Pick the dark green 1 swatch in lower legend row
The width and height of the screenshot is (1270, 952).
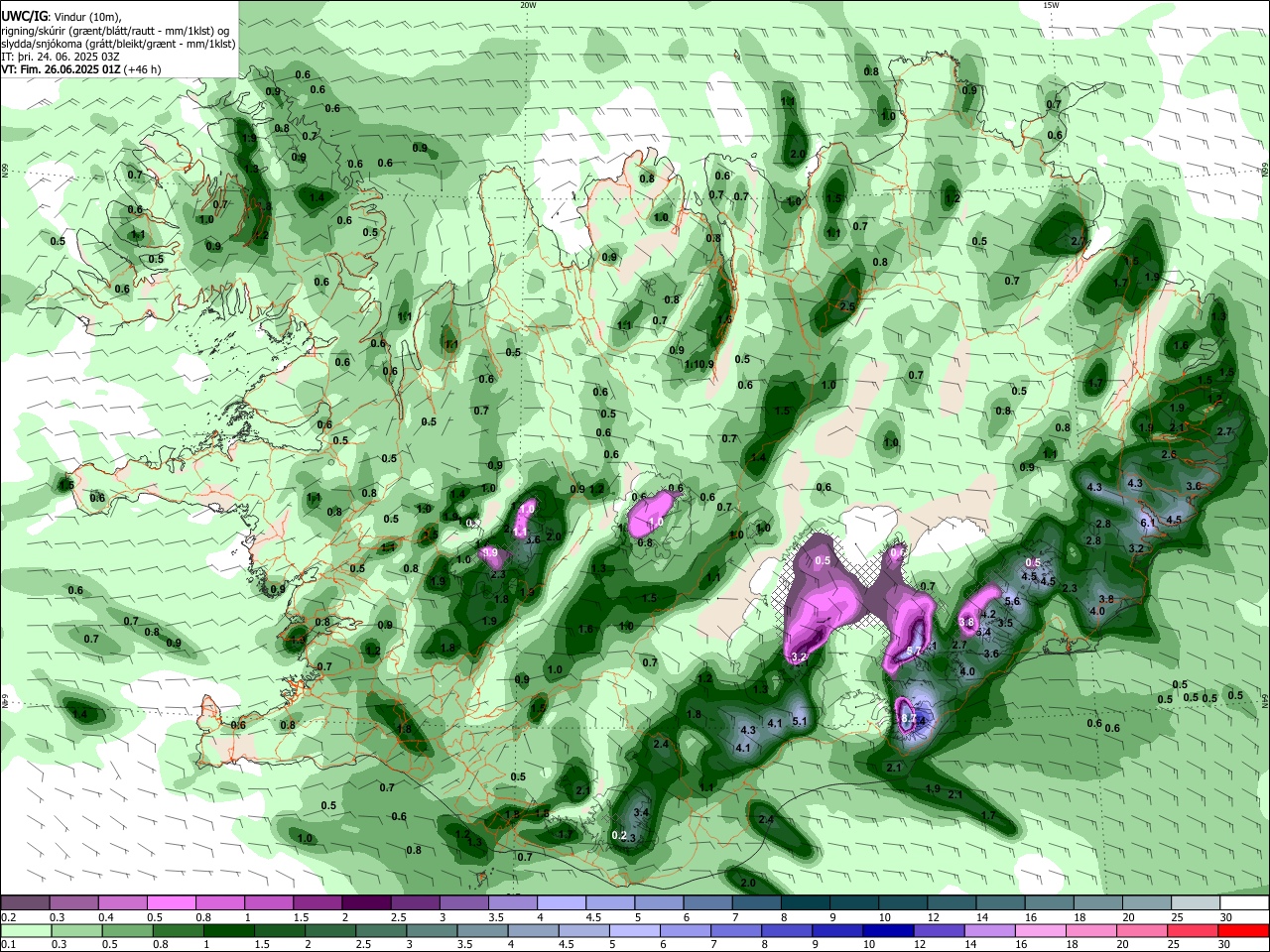point(229,931)
